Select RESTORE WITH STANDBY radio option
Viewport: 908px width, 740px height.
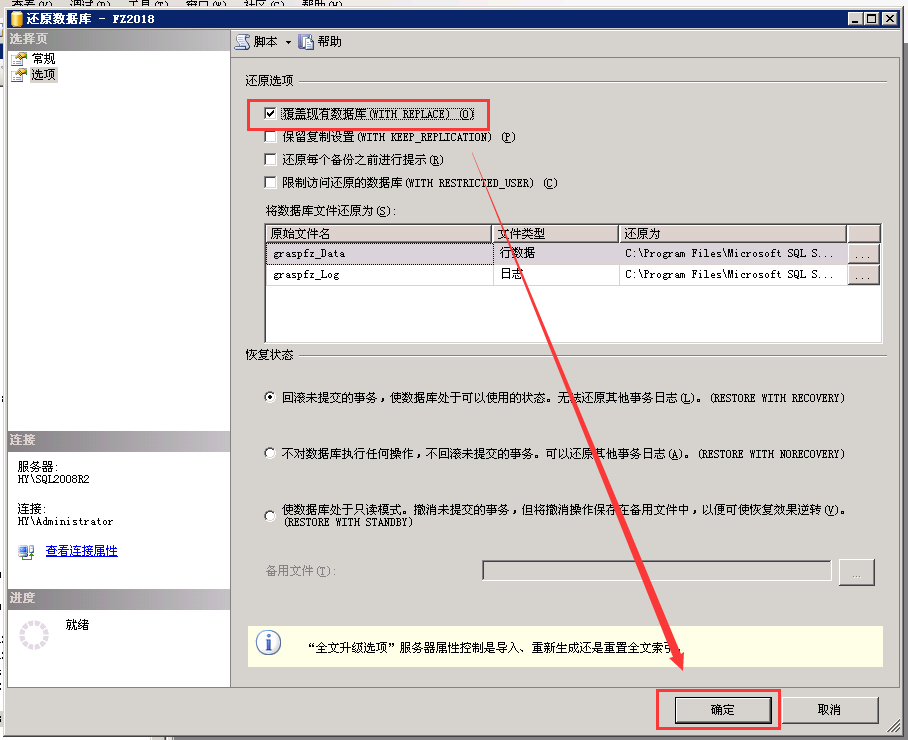point(270,515)
